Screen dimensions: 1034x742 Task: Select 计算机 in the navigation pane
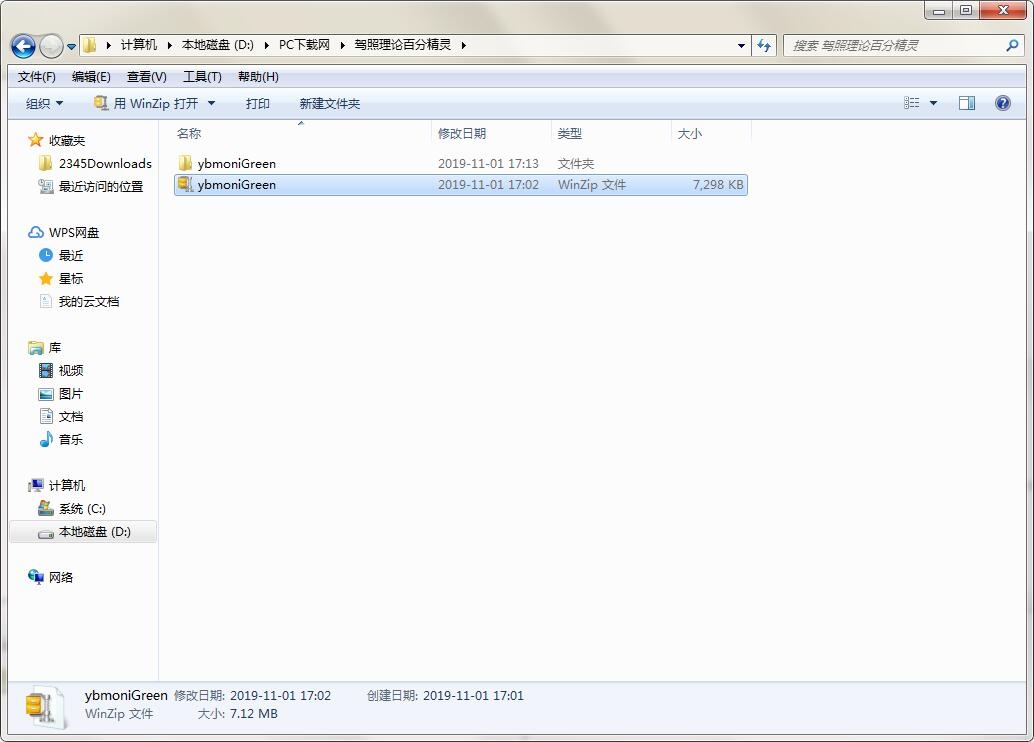coord(57,485)
